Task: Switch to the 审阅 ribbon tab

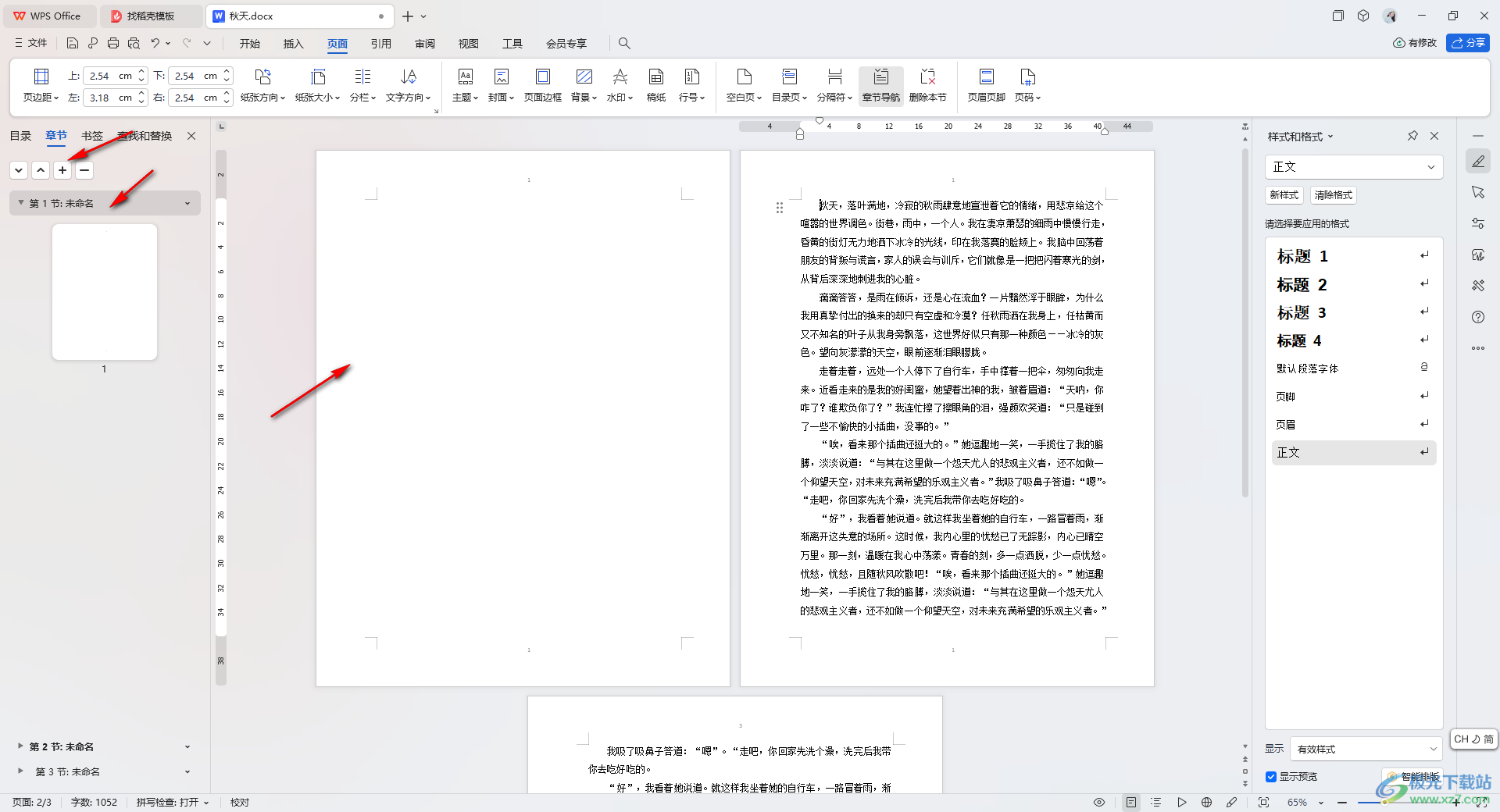Action: (425, 43)
